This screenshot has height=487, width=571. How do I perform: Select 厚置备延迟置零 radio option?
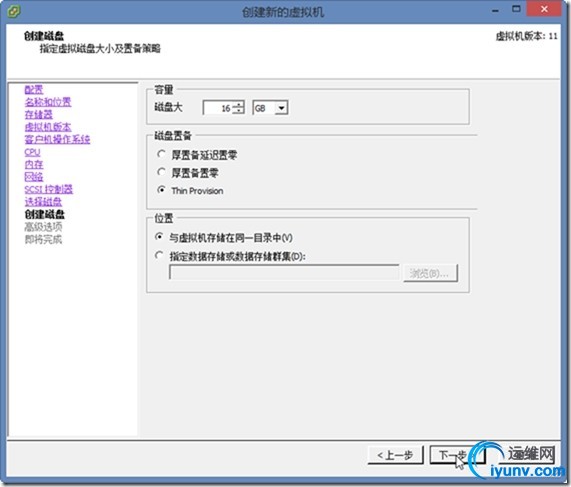point(161,154)
